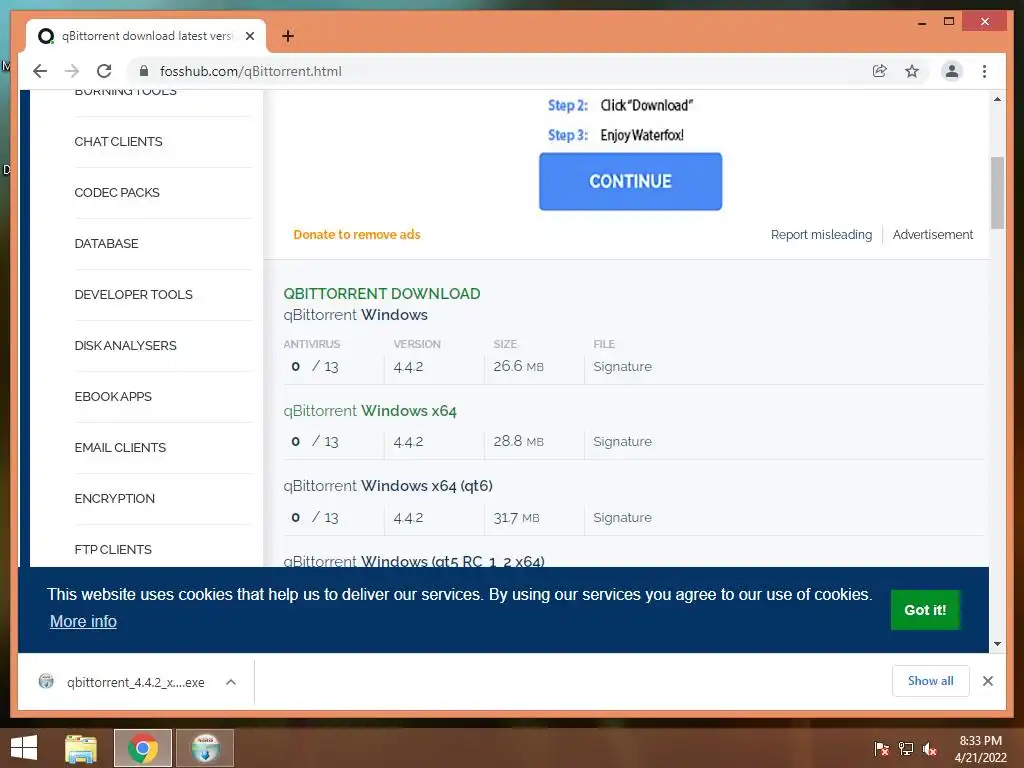
Task: Open the FTP CLIENTS category
Action: [x=113, y=549]
